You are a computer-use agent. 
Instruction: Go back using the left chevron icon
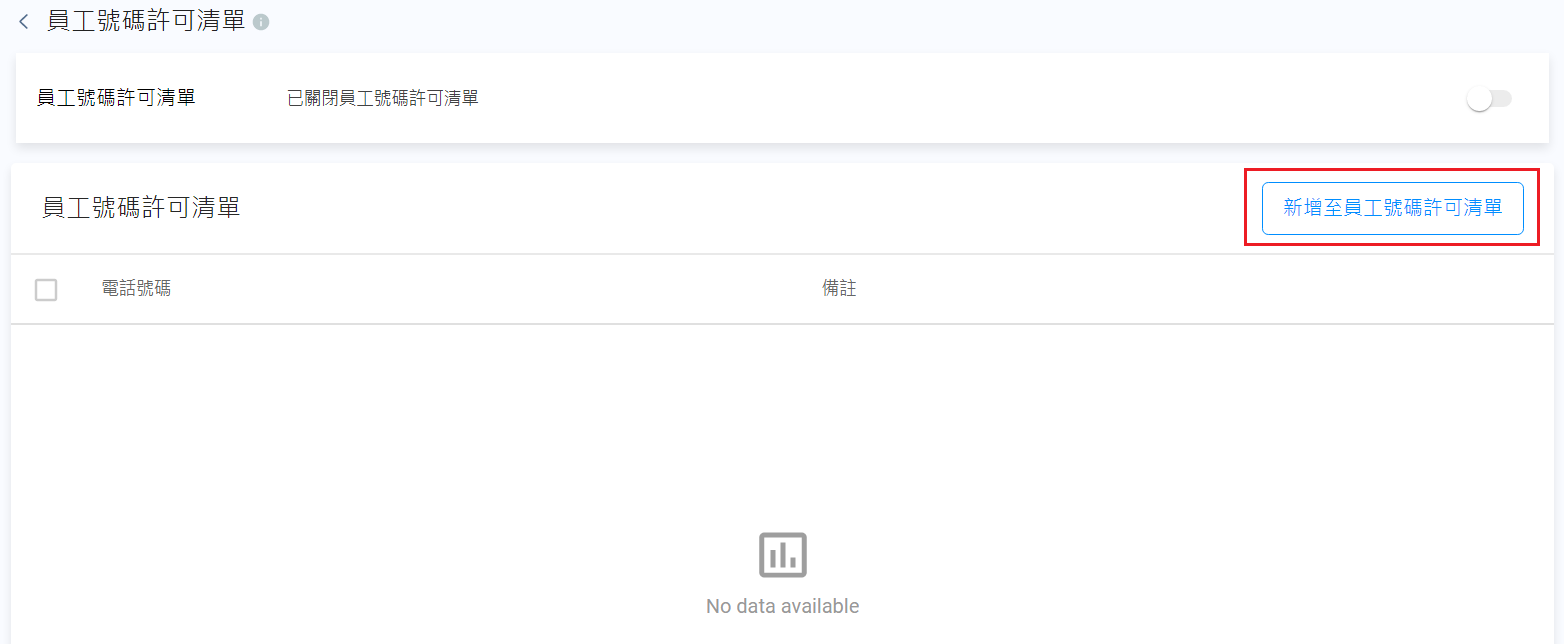(x=24, y=22)
